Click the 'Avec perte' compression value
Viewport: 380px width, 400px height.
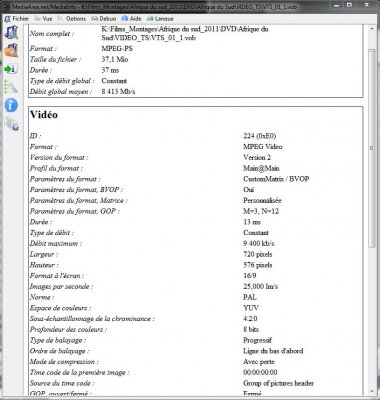259,362
